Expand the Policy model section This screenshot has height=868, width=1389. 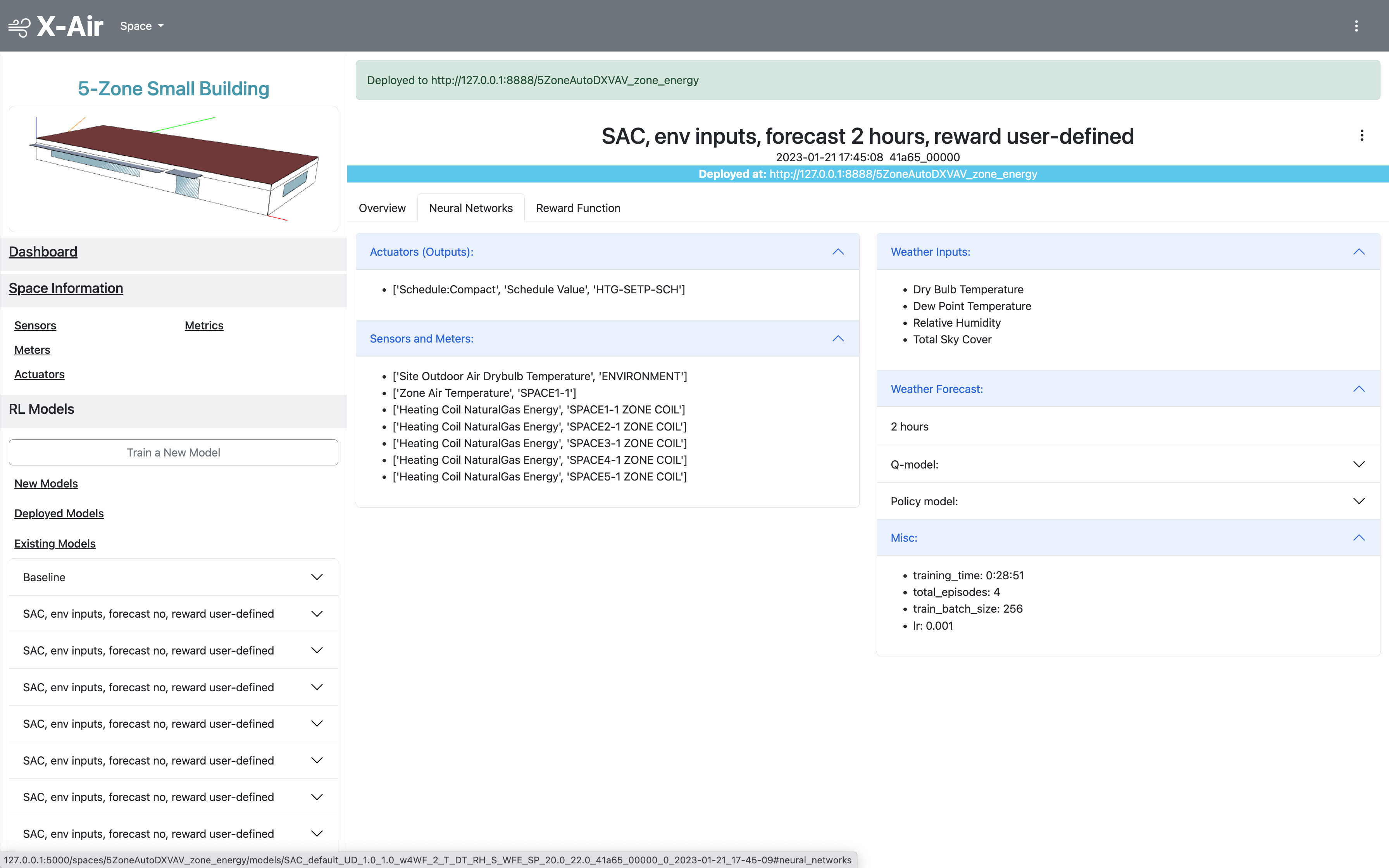1128,501
